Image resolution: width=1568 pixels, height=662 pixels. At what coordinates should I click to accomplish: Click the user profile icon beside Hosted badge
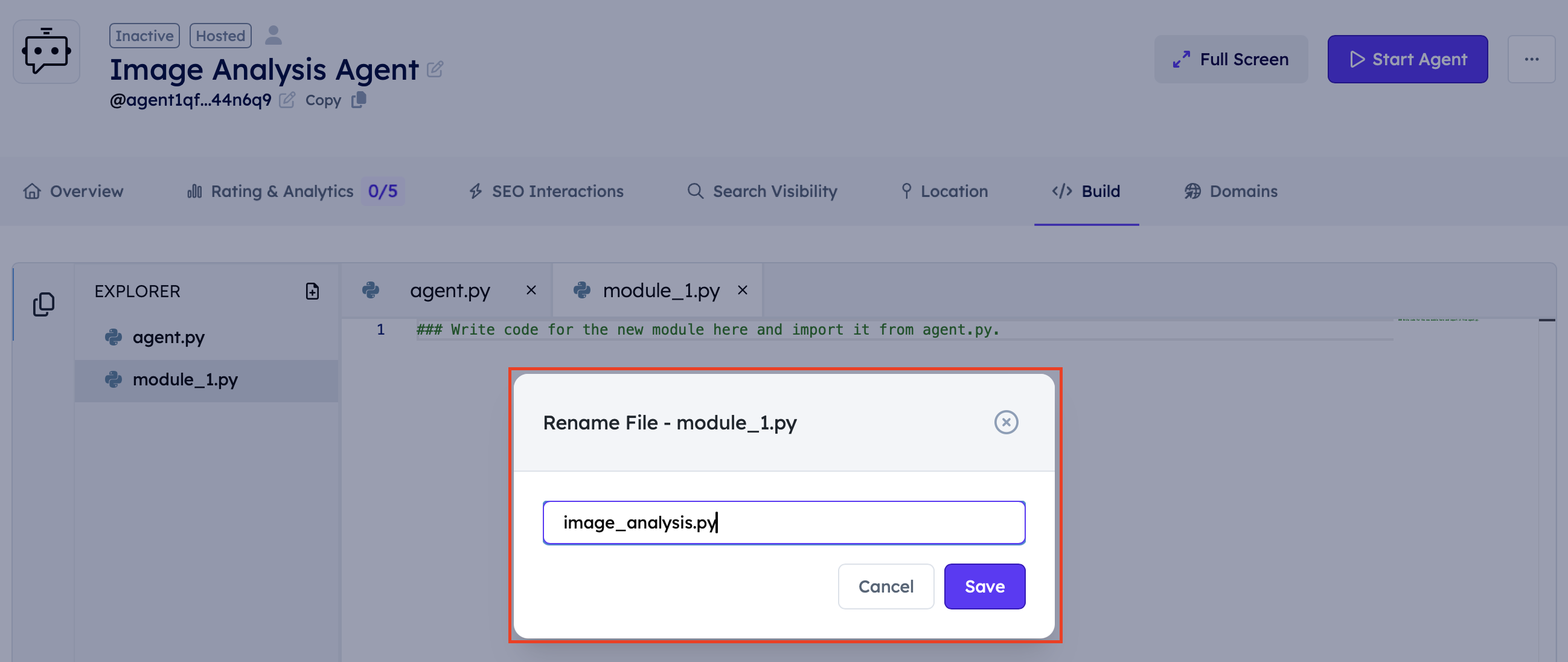tap(274, 34)
